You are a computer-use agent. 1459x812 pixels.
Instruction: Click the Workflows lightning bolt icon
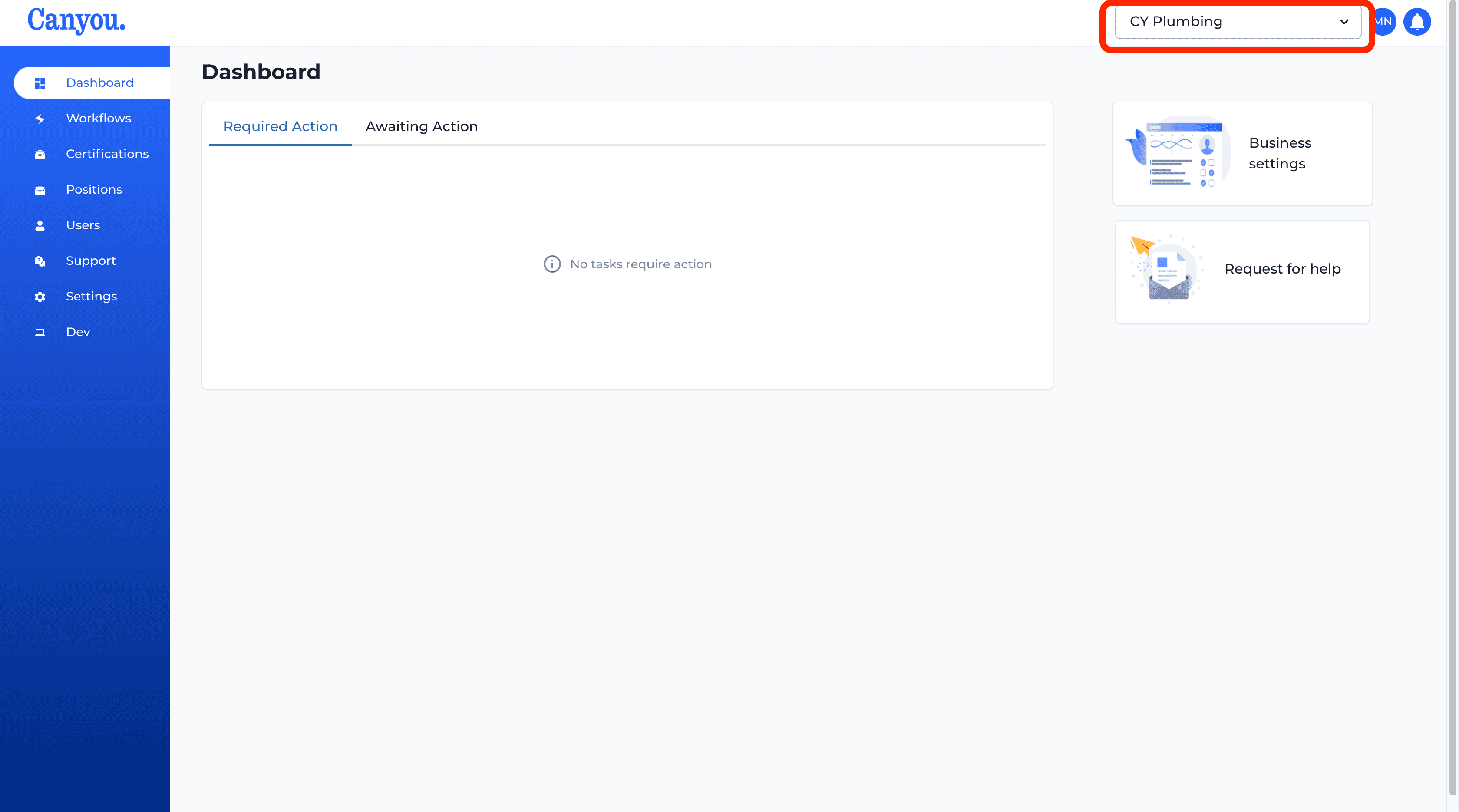[x=40, y=119]
